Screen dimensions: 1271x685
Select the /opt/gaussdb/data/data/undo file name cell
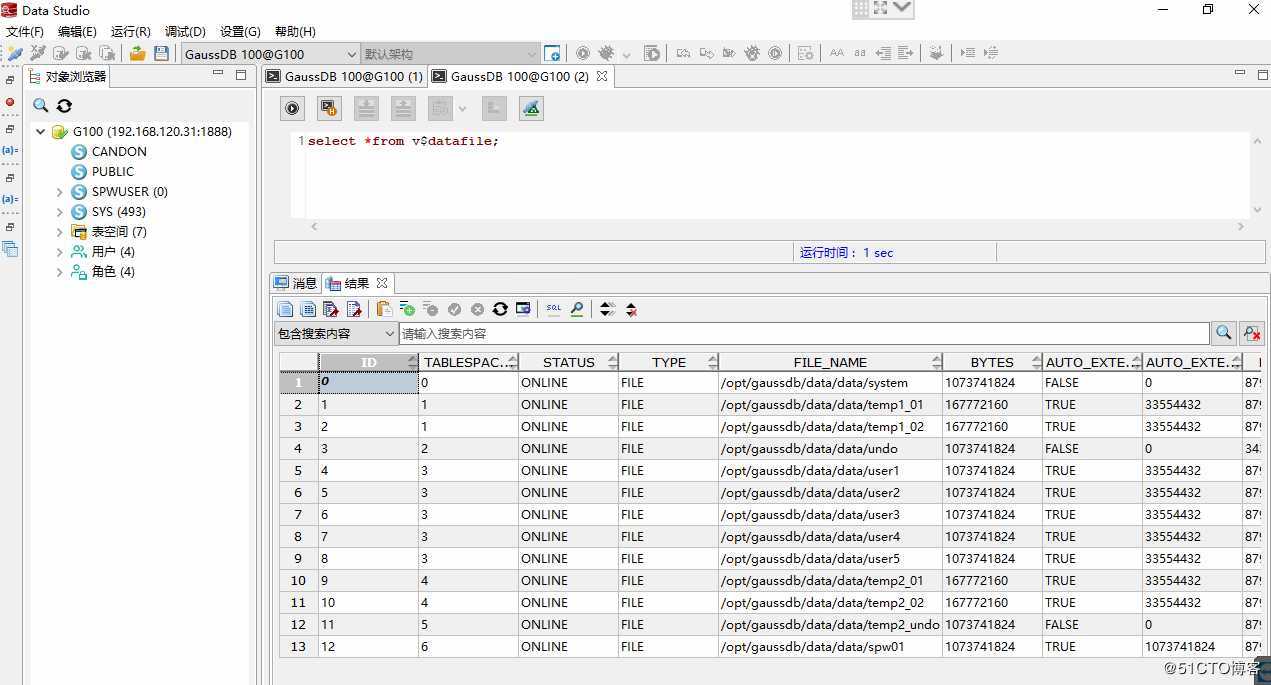tap(830, 449)
